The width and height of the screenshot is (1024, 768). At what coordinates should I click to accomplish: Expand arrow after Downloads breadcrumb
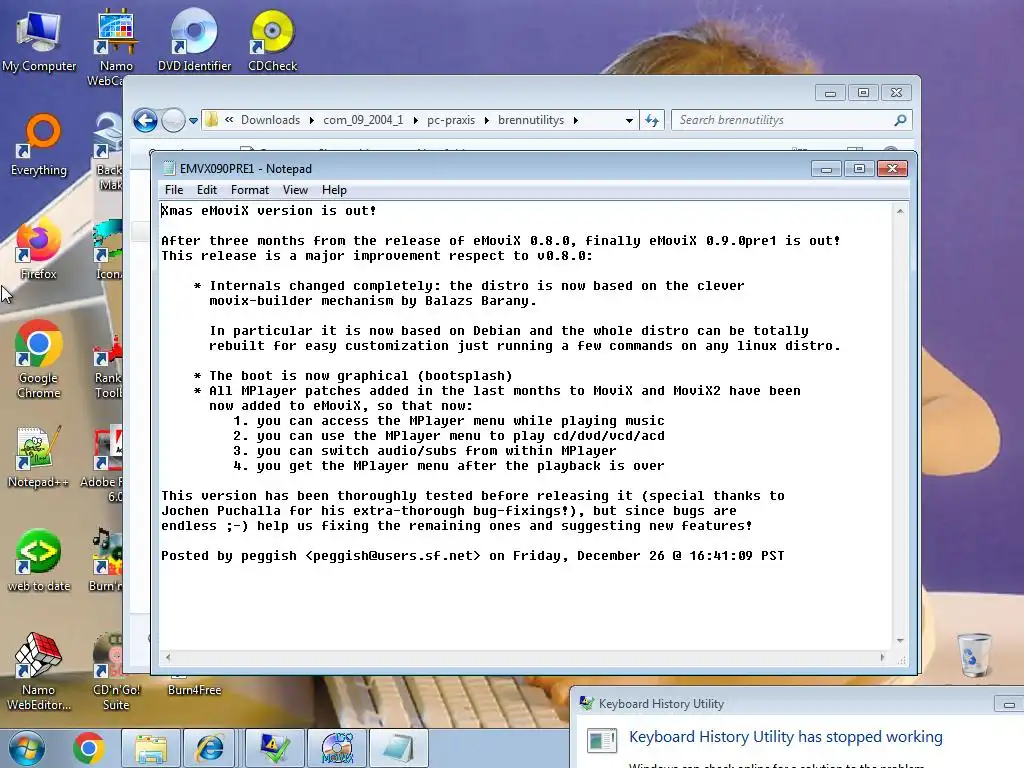pyautogui.click(x=312, y=120)
